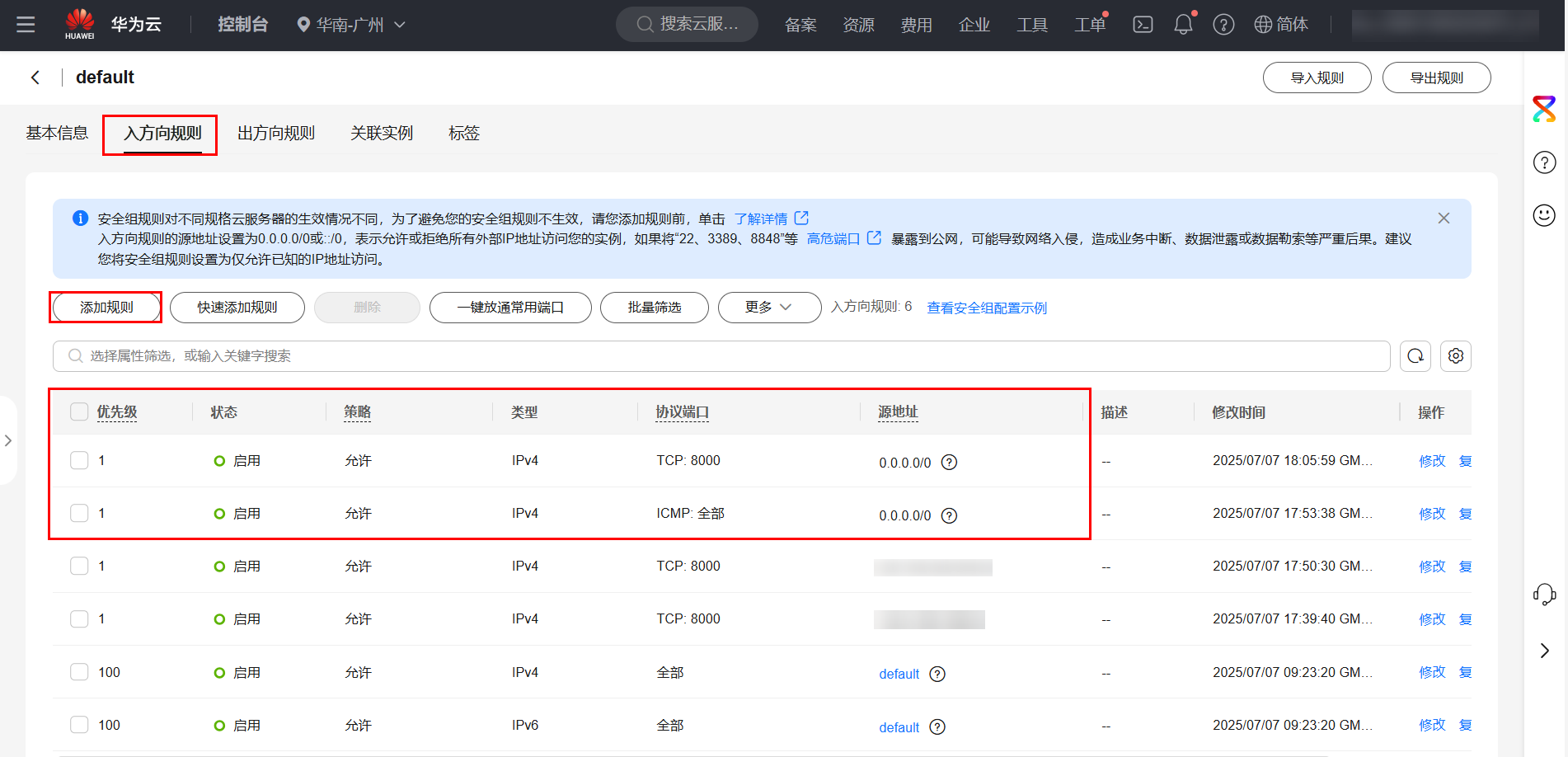Viewport: 1568px width, 757px height.
Task: Click the back arrow next to default
Action: click(x=35, y=78)
